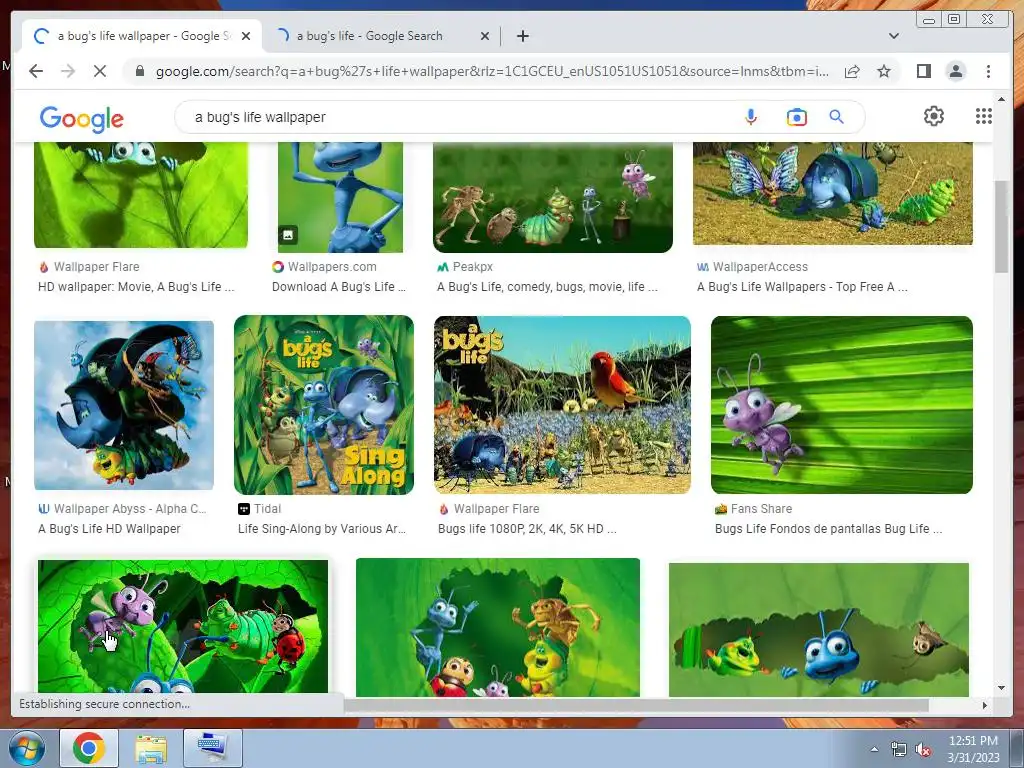The height and width of the screenshot is (768, 1024).
Task: Open the Wallpaper Flare red bird image
Action: (x=562, y=405)
